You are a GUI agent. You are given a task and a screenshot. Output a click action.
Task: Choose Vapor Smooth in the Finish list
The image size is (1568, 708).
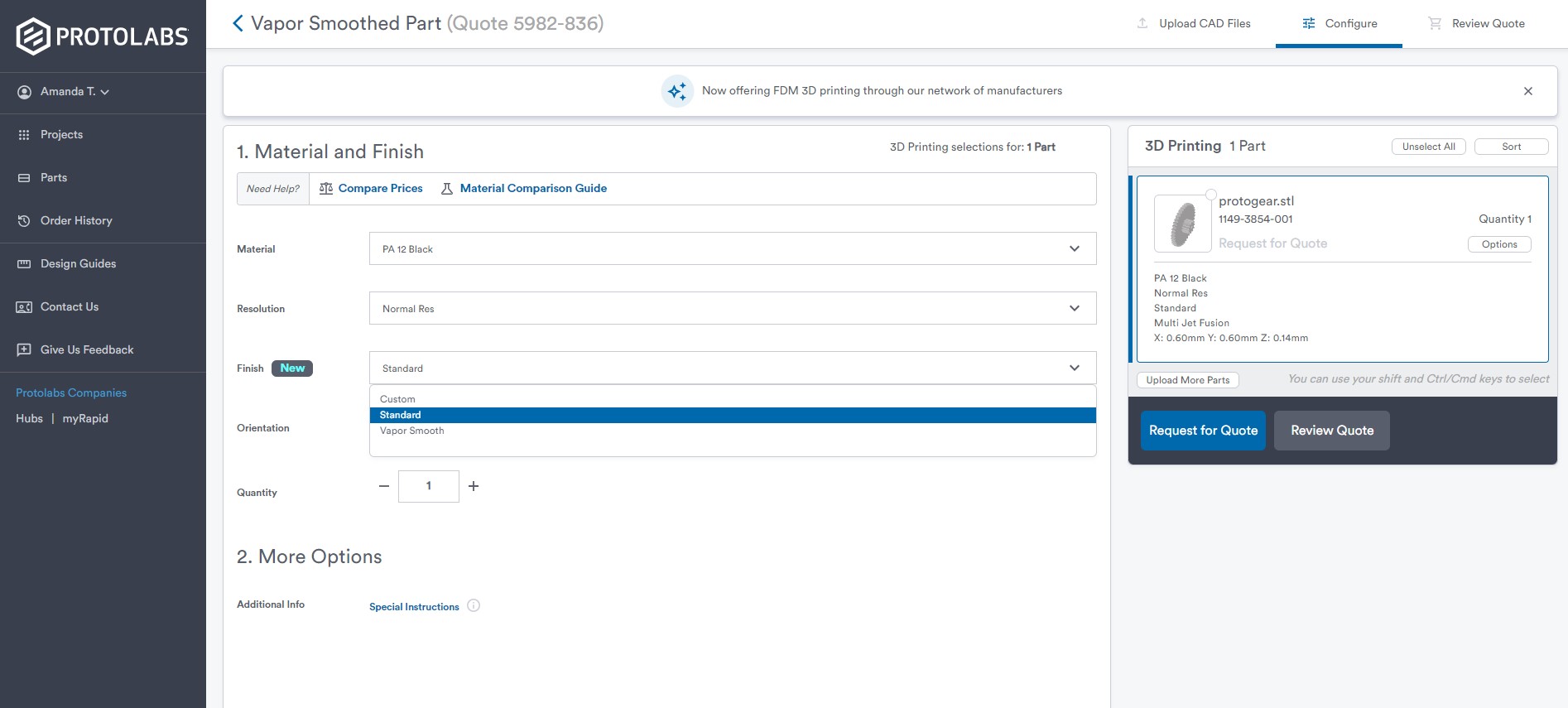coord(733,431)
